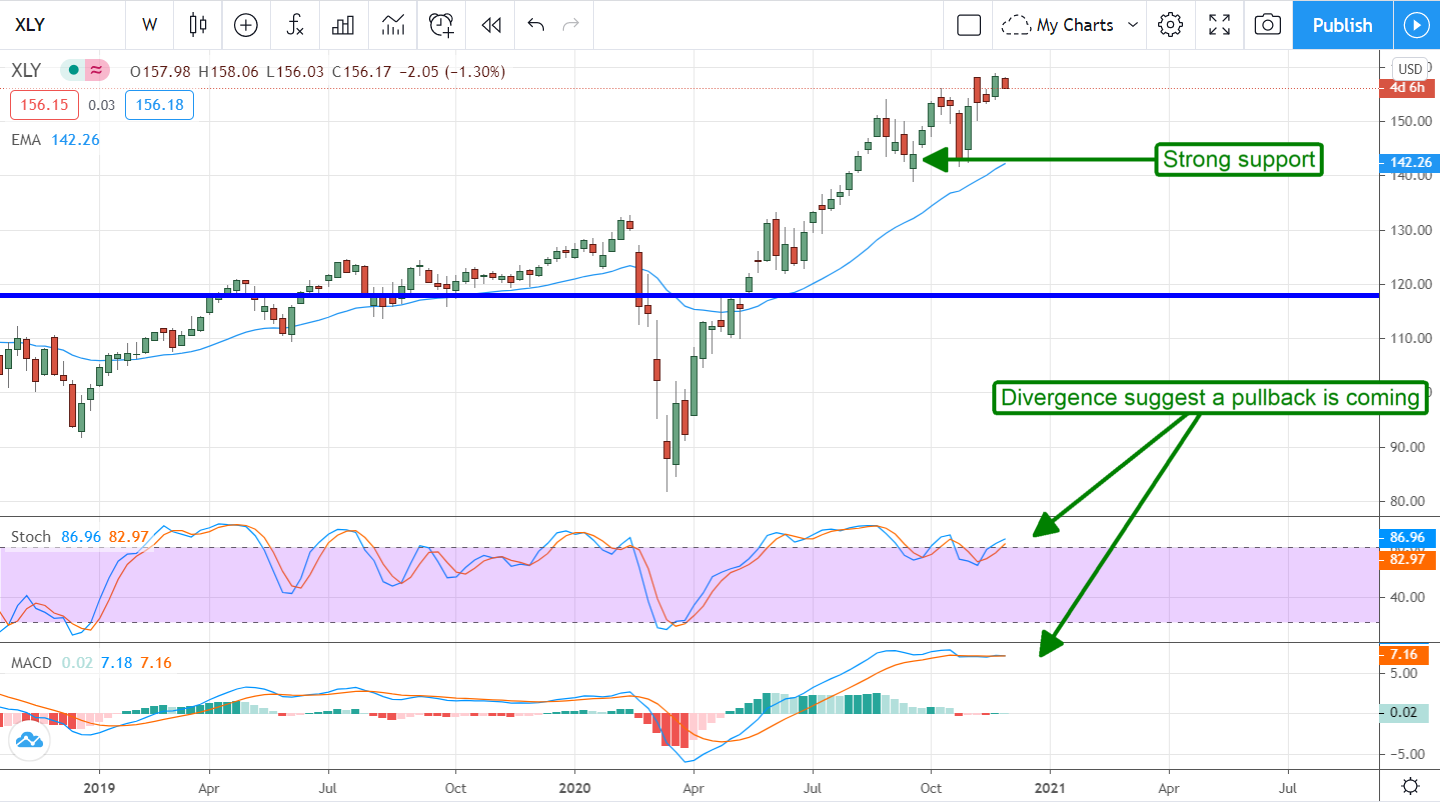Click the USD currency label
This screenshot has width=1440, height=803.
coord(1410,69)
